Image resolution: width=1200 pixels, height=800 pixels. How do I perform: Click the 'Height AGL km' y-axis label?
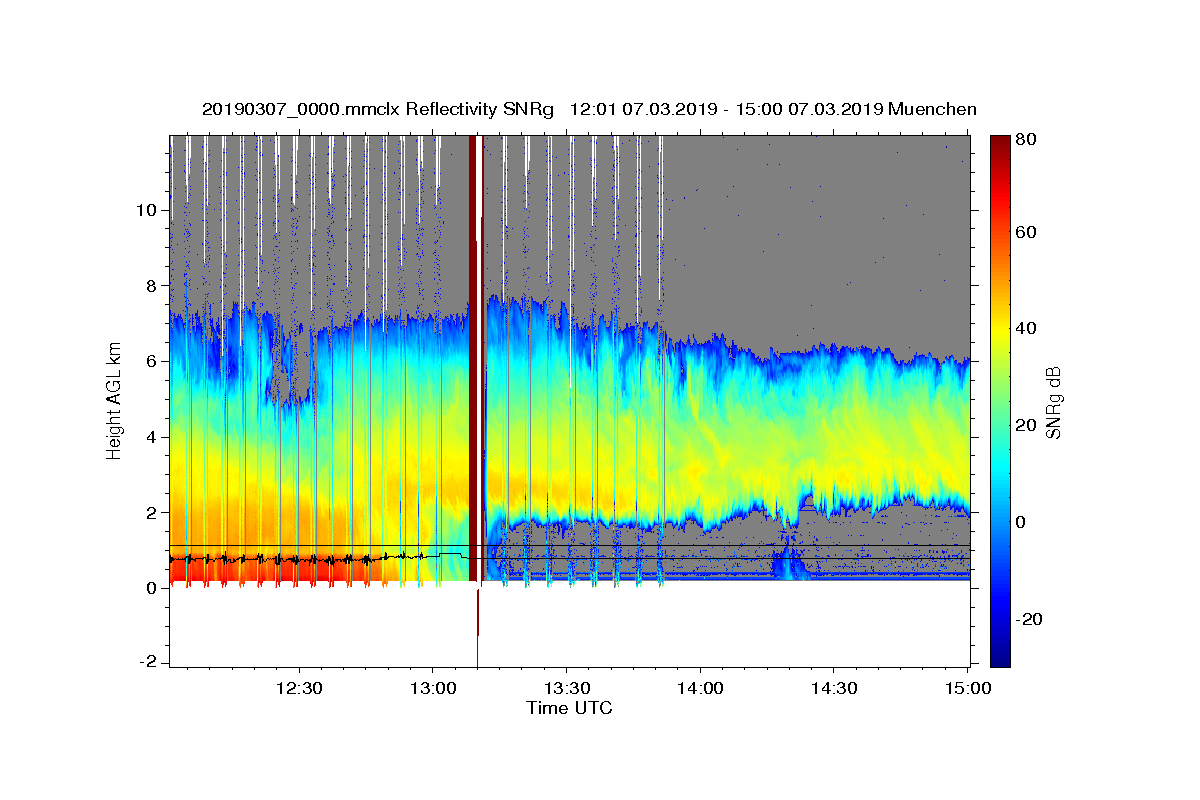click(114, 400)
